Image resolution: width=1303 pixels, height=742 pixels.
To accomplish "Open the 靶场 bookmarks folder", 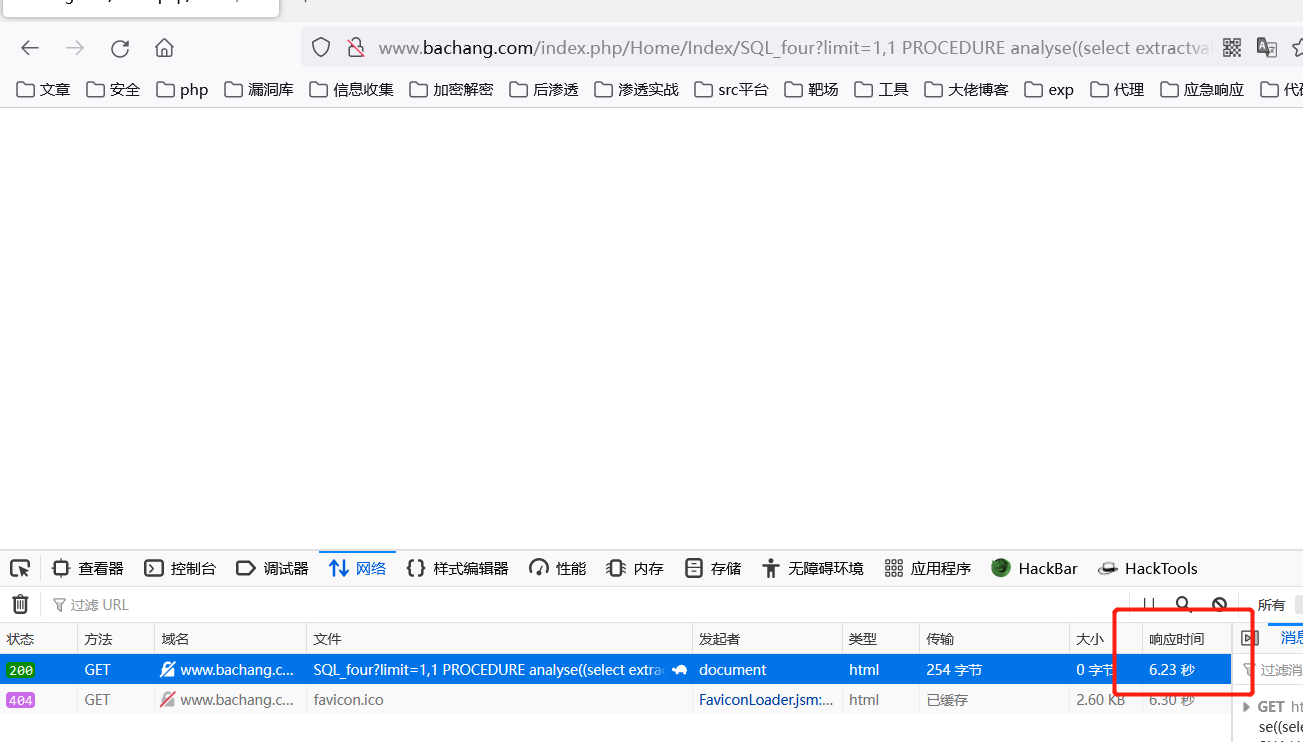I will (812, 90).
